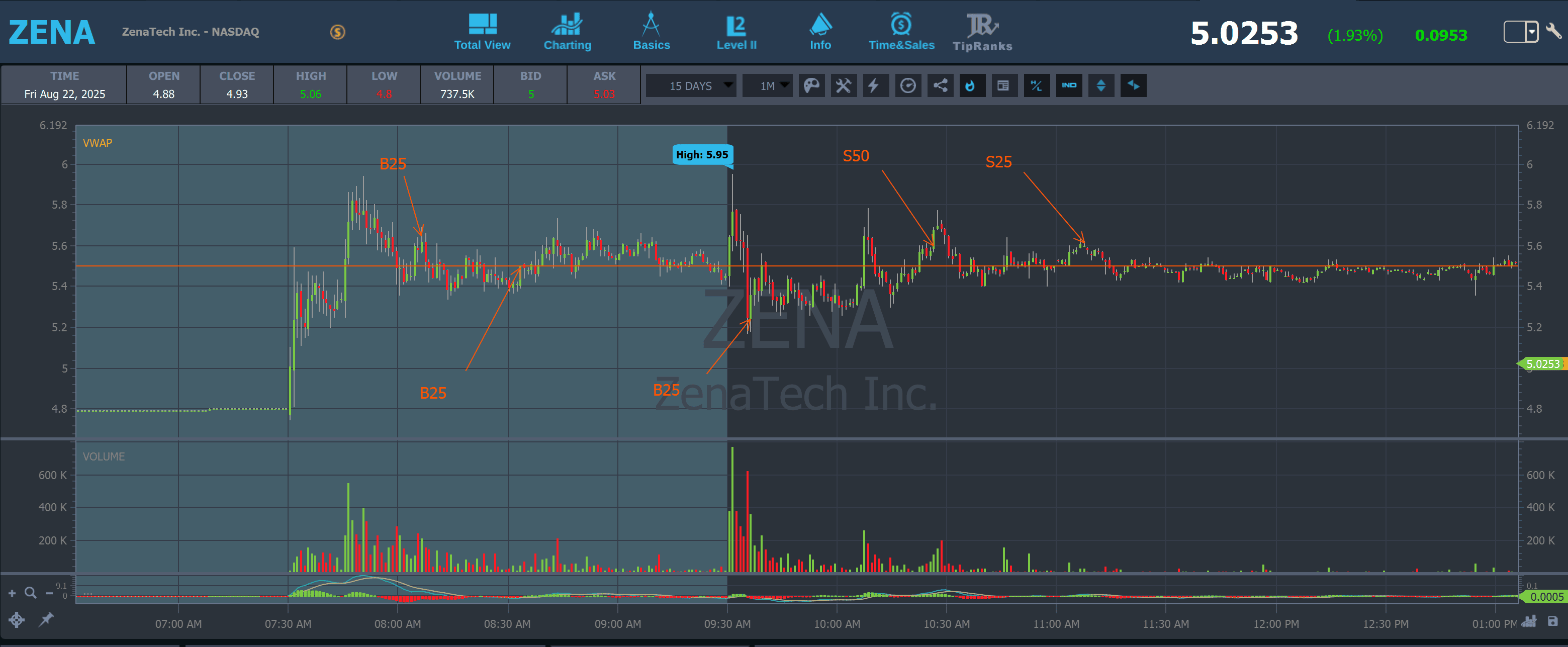Toggle the IND indicators button
The height and width of the screenshot is (647, 1568).
(1068, 86)
